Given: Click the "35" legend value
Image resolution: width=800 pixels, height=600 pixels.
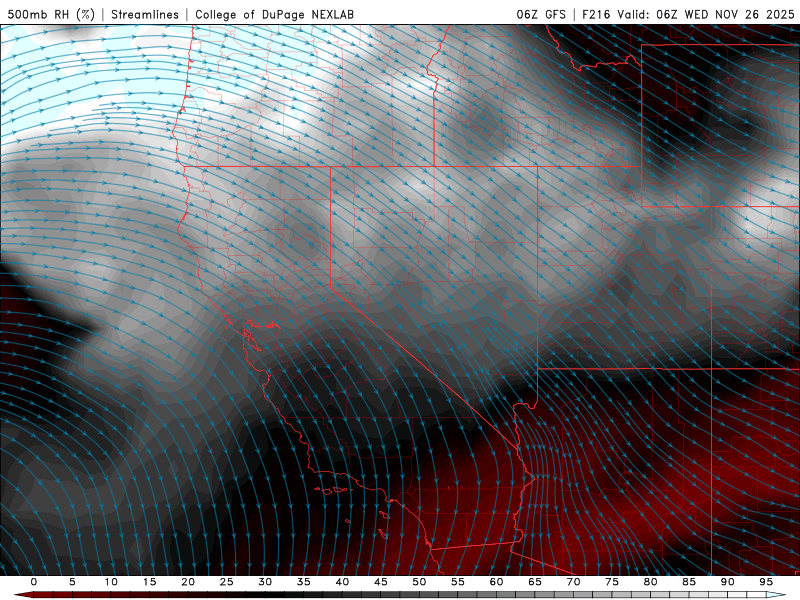Looking at the screenshot, I should pos(304,582).
